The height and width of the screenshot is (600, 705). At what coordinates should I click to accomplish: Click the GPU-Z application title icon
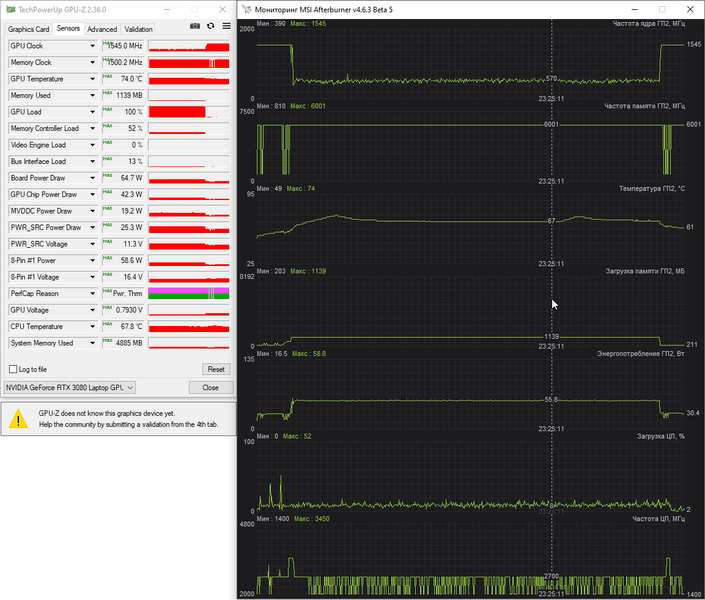point(11,9)
